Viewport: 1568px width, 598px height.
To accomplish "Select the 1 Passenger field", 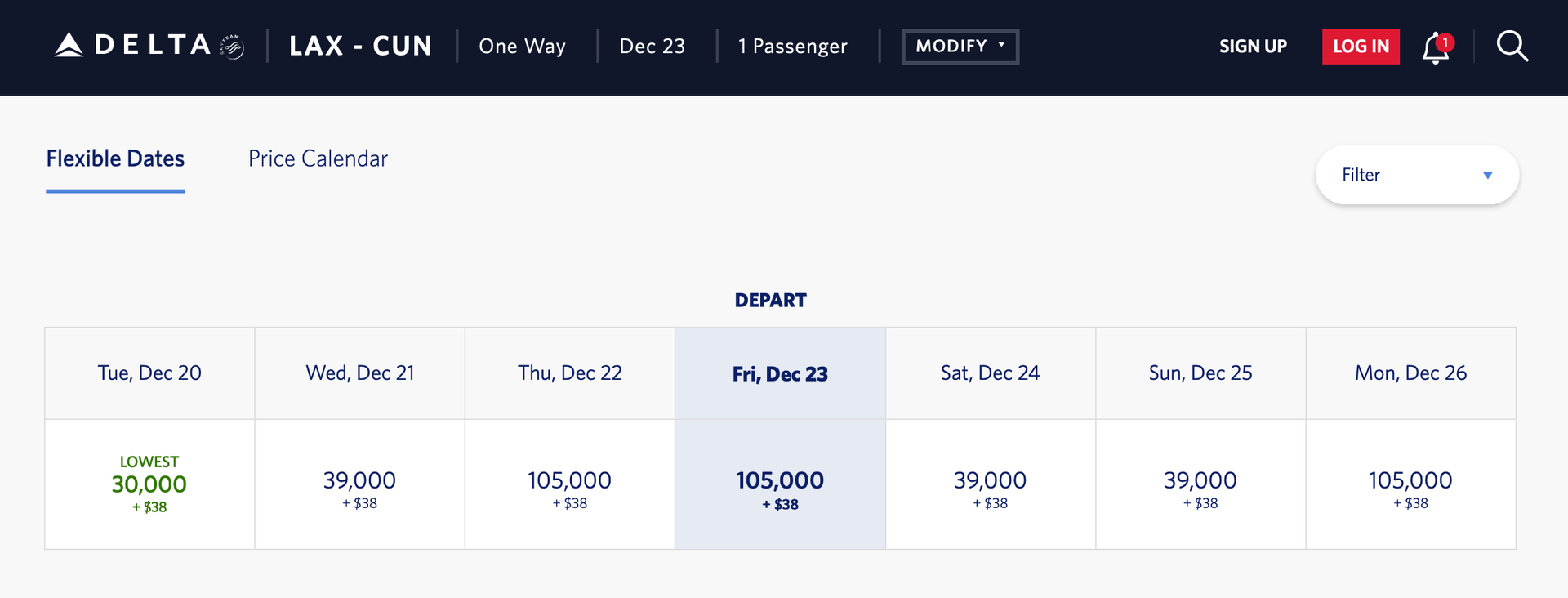I will [792, 47].
